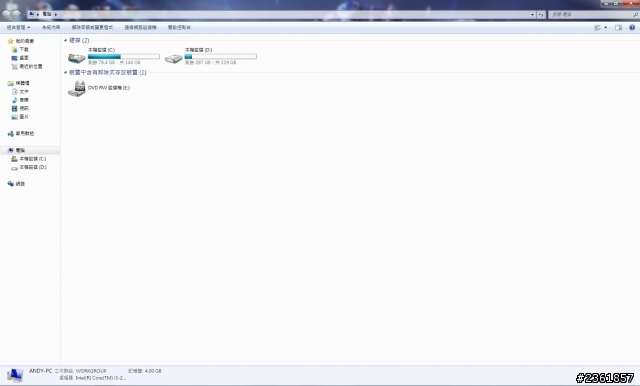Open the Pictures library in the sidebar
The image size is (640, 386).
[x=20, y=117]
